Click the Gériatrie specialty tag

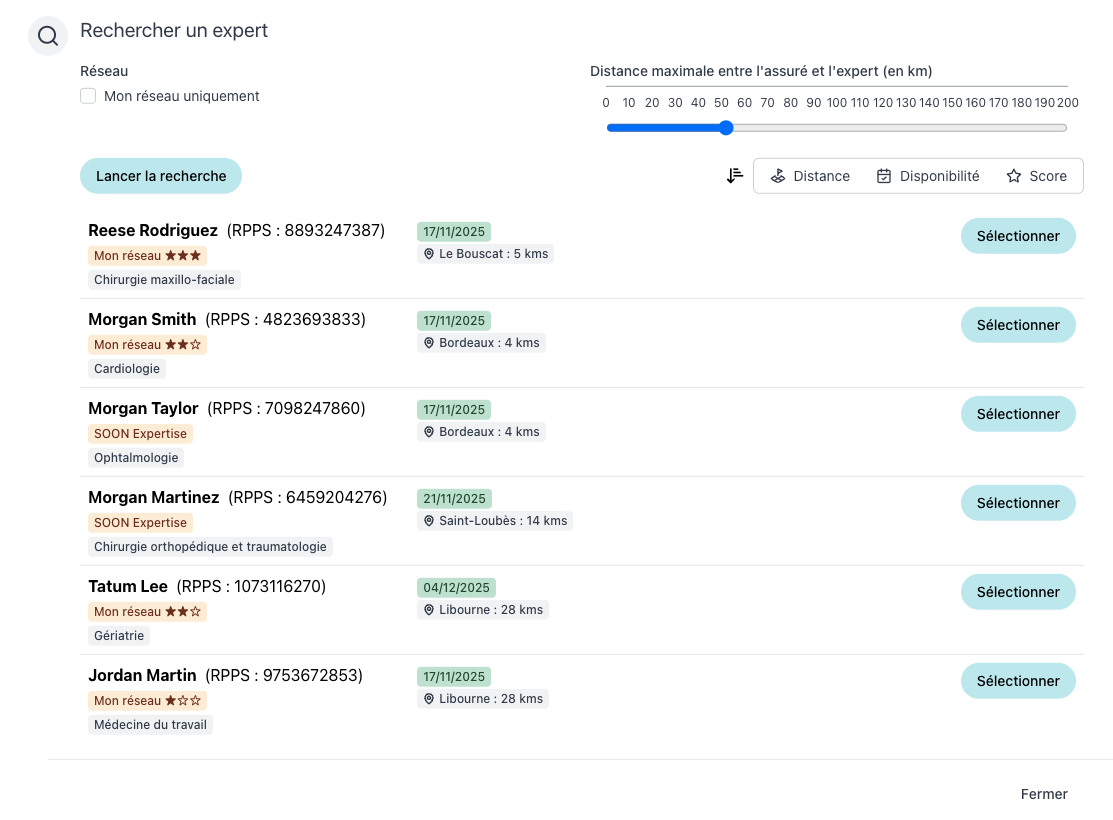[x=119, y=635]
